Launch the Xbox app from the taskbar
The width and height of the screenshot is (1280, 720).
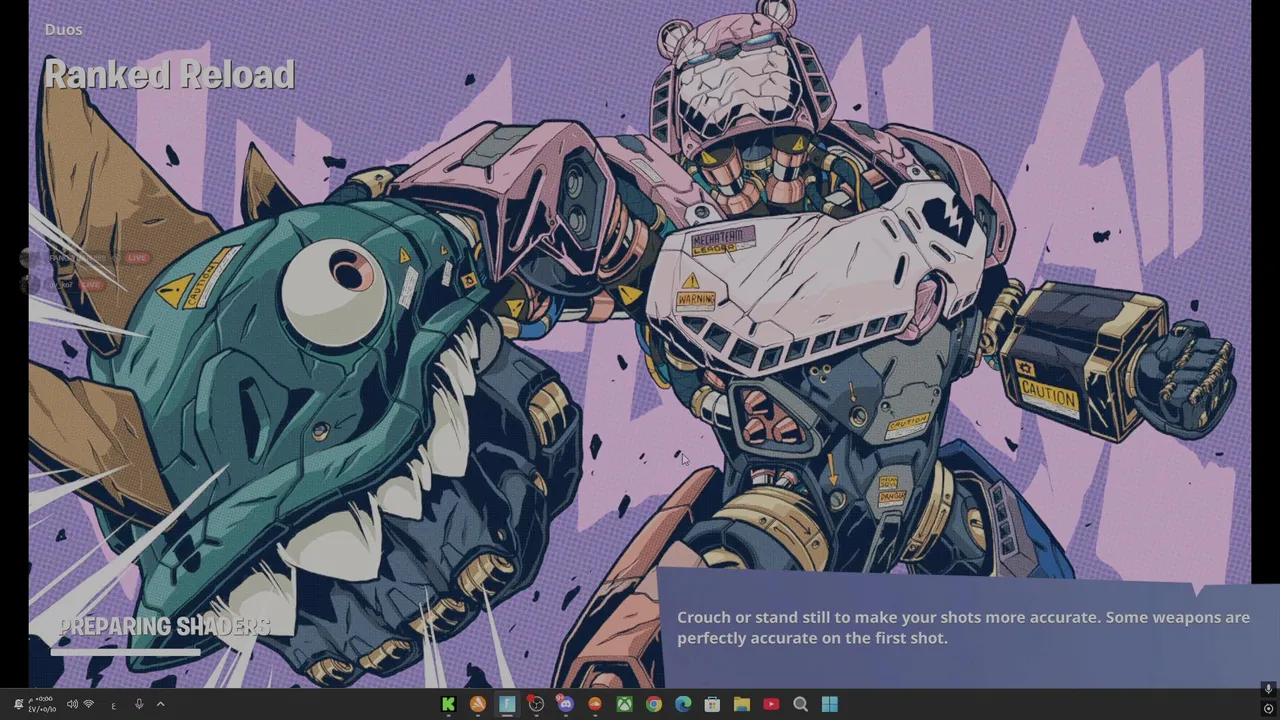624,704
